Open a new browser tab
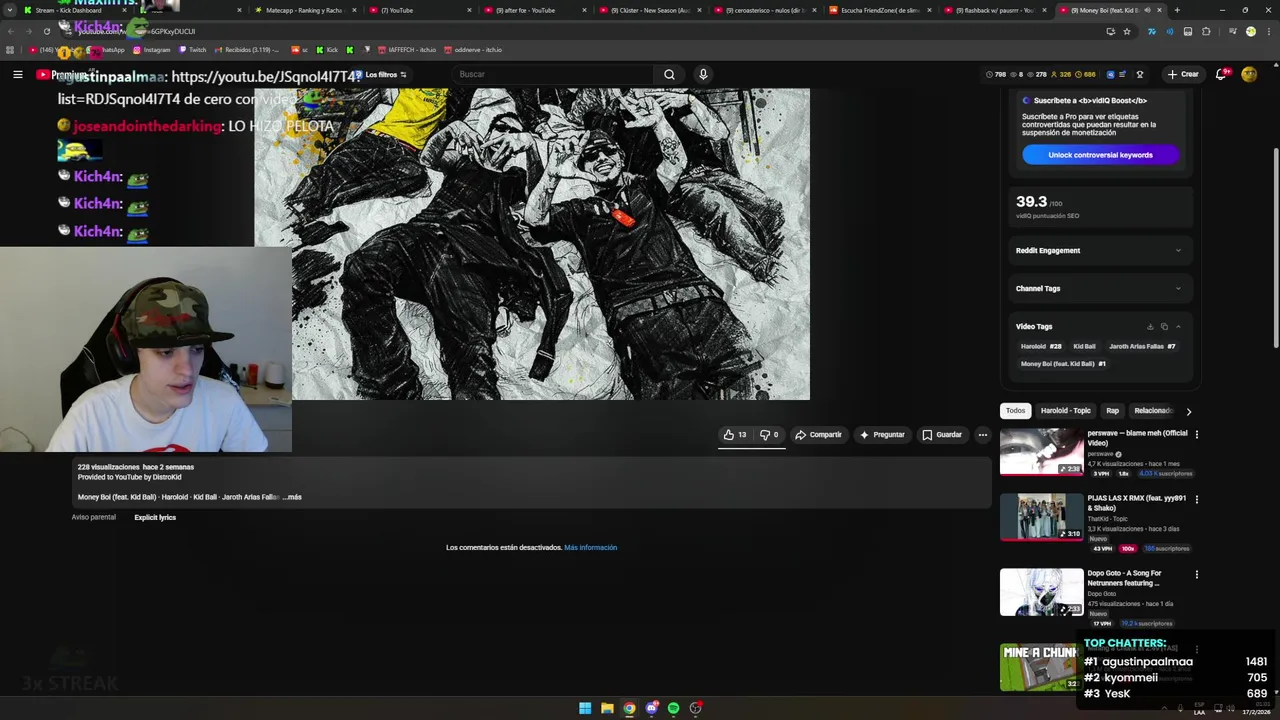Screen dimensions: 1280x720 point(1177,10)
